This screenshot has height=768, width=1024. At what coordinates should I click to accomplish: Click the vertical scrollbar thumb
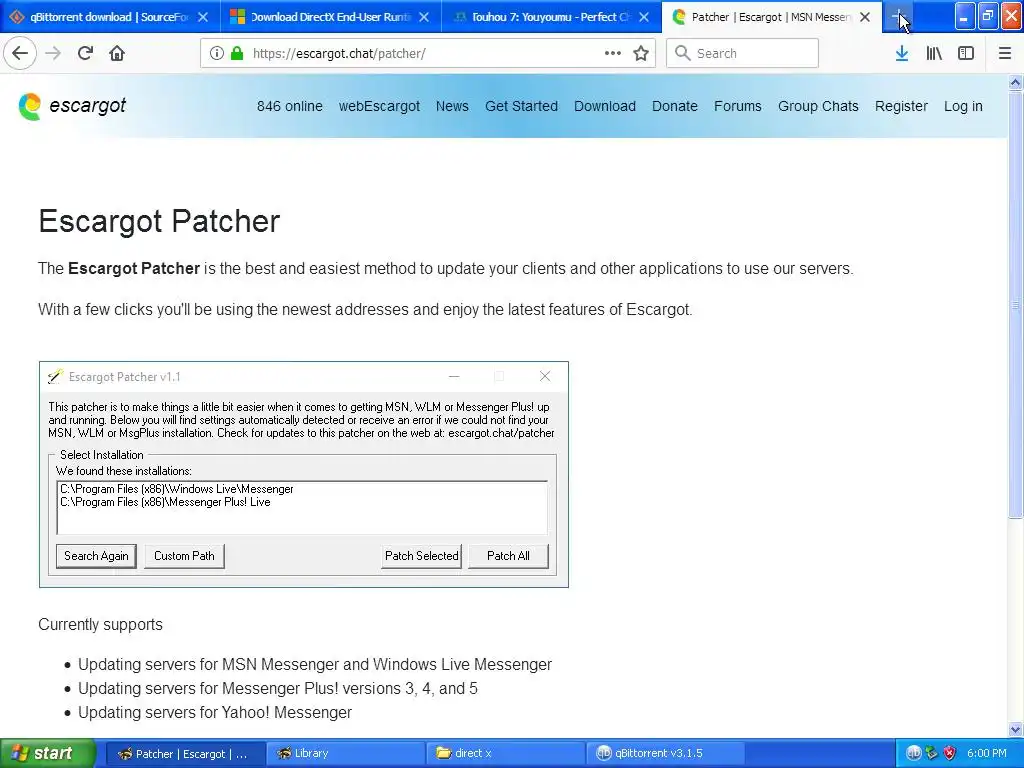1015,304
